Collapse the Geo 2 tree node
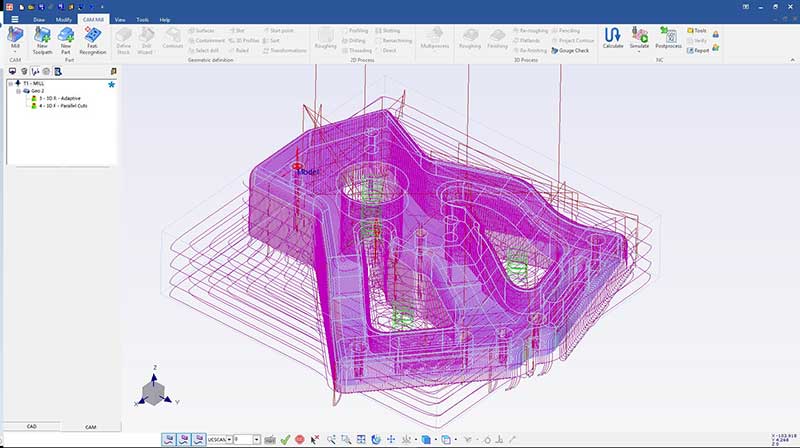The width and height of the screenshot is (800, 448). [18, 91]
